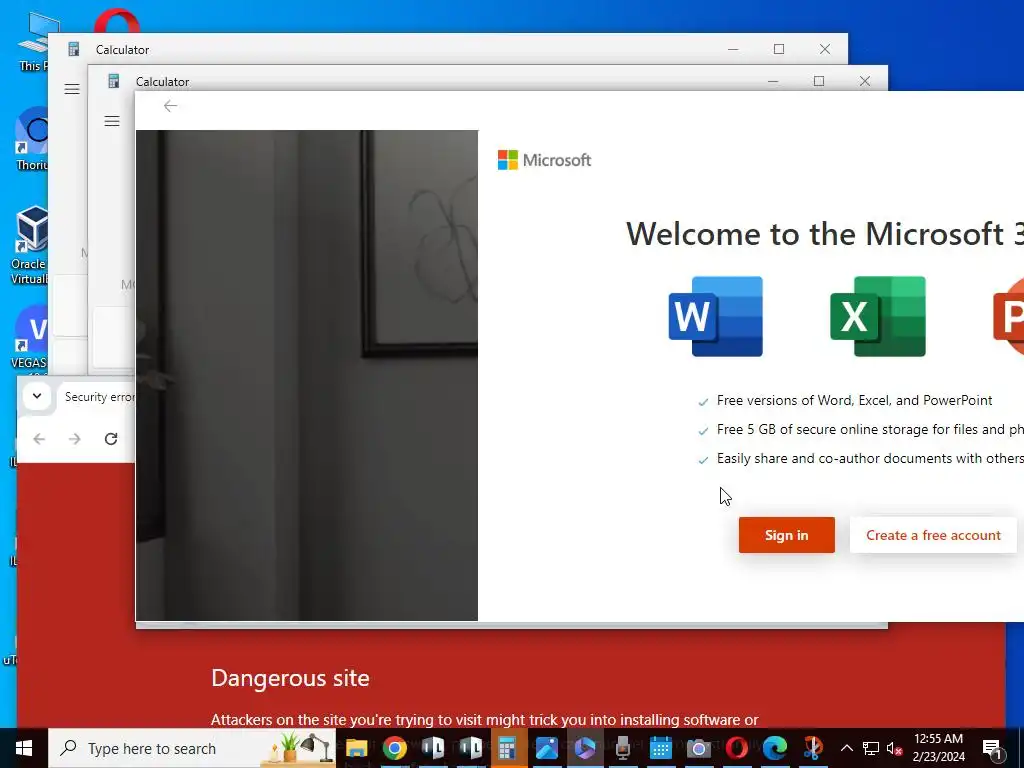Click the network icon in system tray
This screenshot has height=768, width=1024.
click(x=871, y=748)
